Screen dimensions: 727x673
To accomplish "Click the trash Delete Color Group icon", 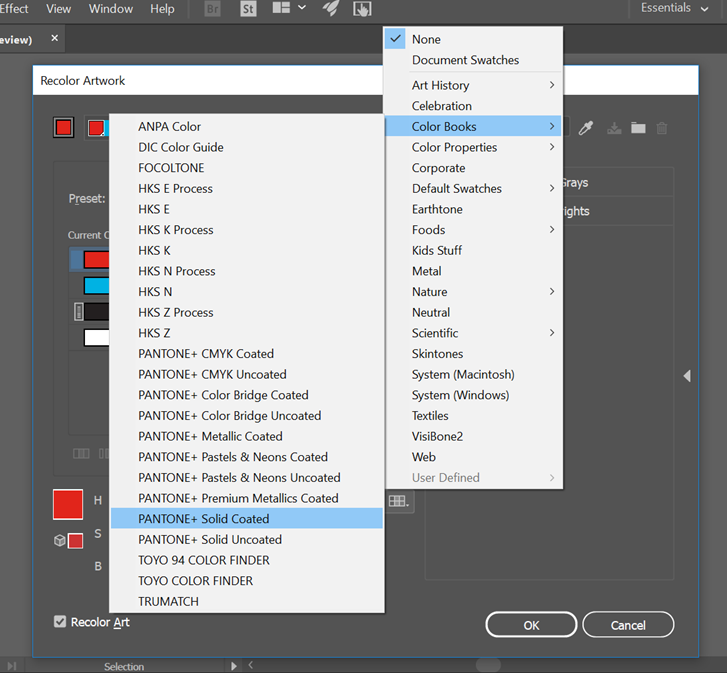I will pos(662,128).
